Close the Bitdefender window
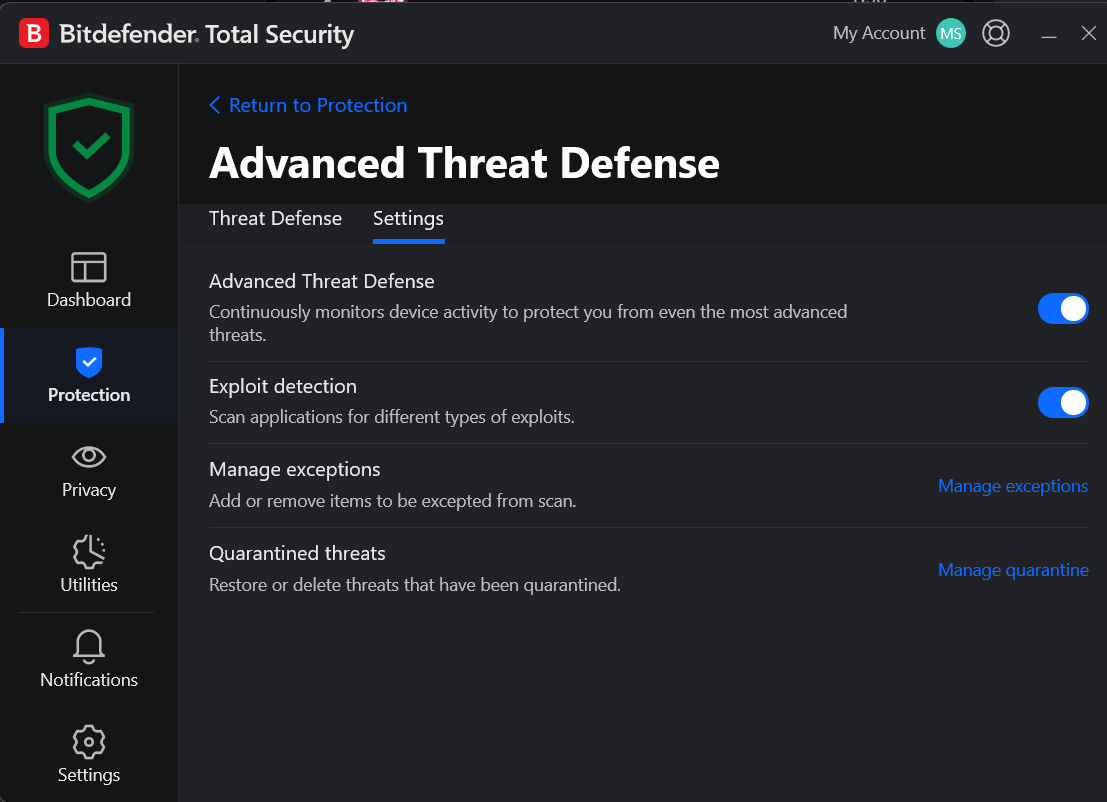Image resolution: width=1107 pixels, height=802 pixels. tap(1089, 33)
